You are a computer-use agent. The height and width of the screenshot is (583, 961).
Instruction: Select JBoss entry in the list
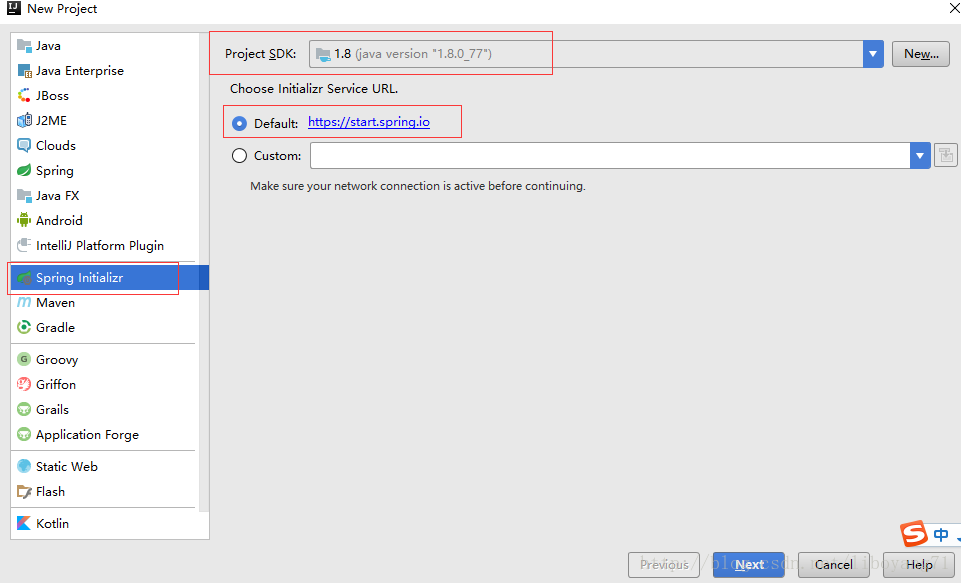tap(105, 96)
